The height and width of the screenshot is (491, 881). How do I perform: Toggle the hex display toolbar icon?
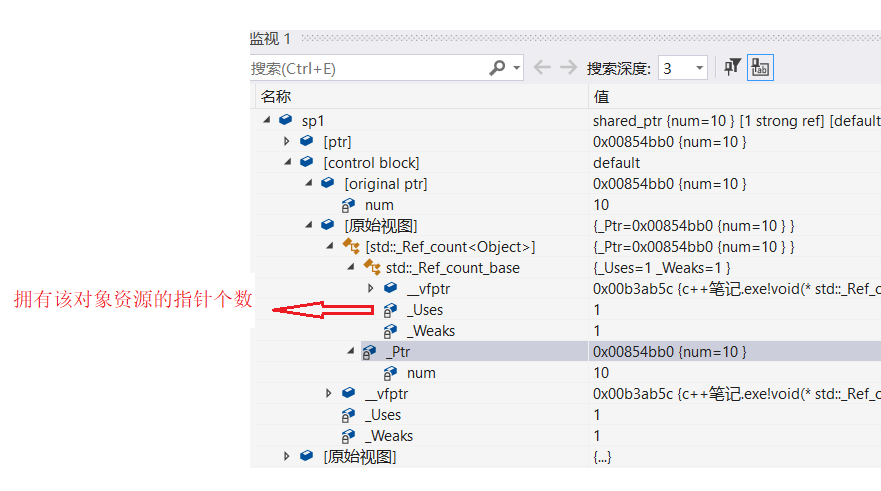tap(760, 67)
